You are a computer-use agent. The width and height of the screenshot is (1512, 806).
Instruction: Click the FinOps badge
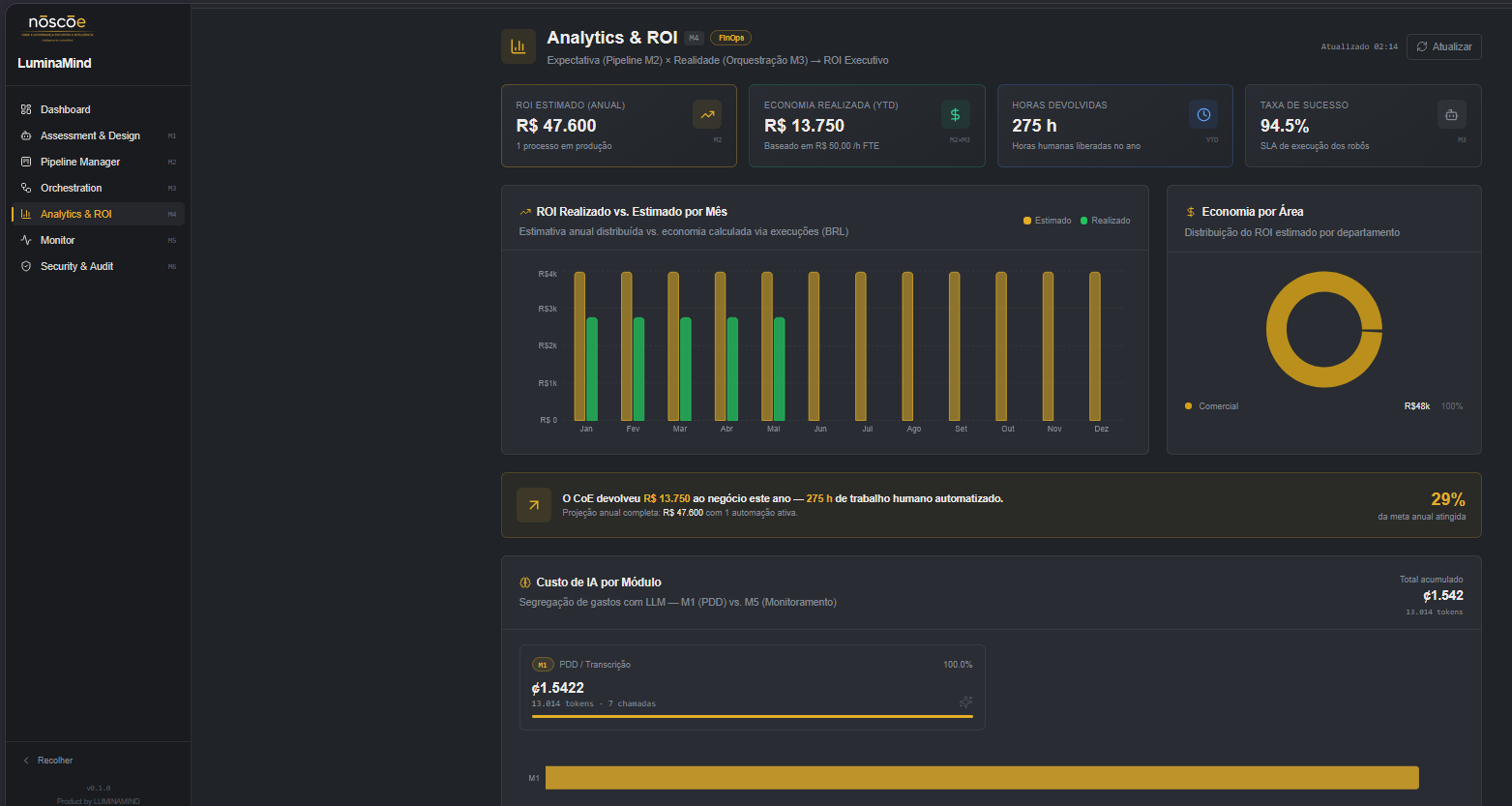tap(730, 38)
